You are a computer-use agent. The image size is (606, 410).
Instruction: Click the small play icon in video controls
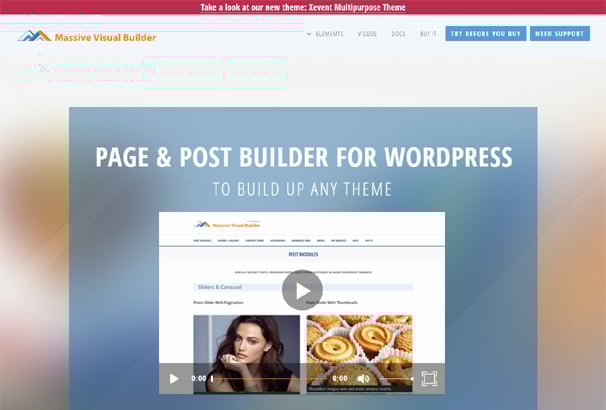174,379
